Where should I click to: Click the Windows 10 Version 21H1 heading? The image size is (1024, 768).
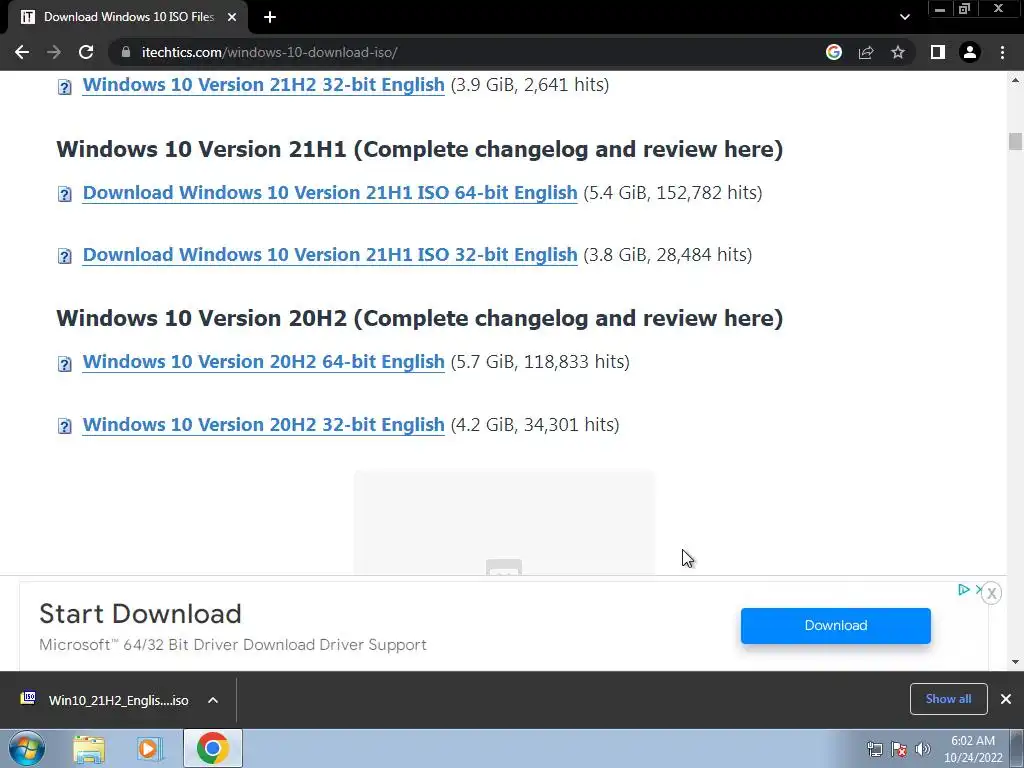419,149
